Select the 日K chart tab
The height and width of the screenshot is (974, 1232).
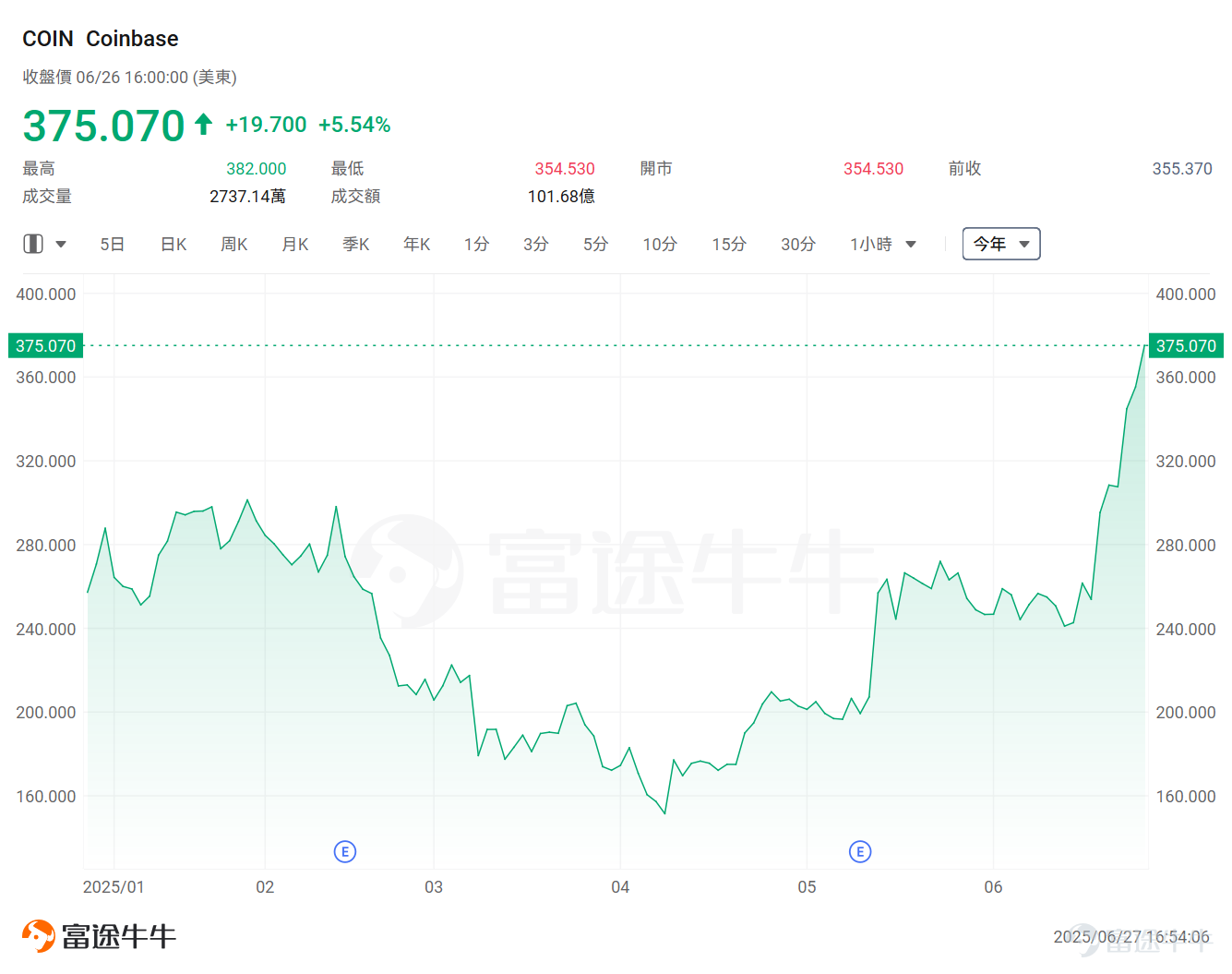[x=173, y=244]
